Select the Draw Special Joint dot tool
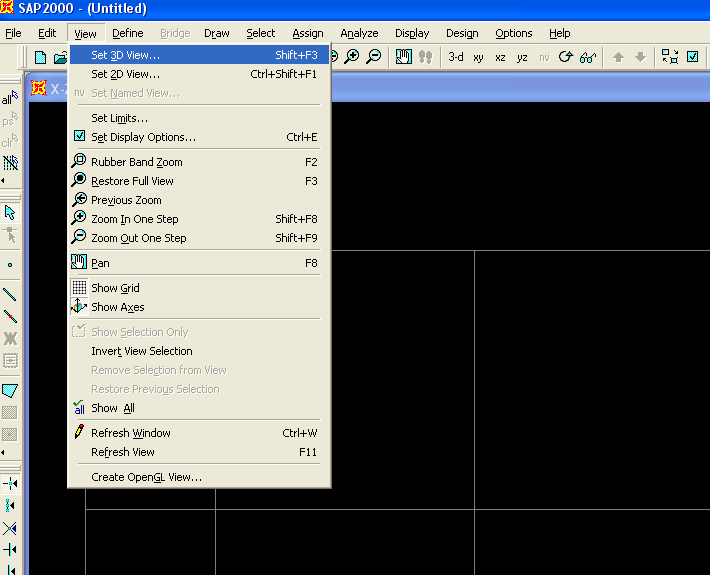The image size is (710, 575). click(x=10, y=265)
